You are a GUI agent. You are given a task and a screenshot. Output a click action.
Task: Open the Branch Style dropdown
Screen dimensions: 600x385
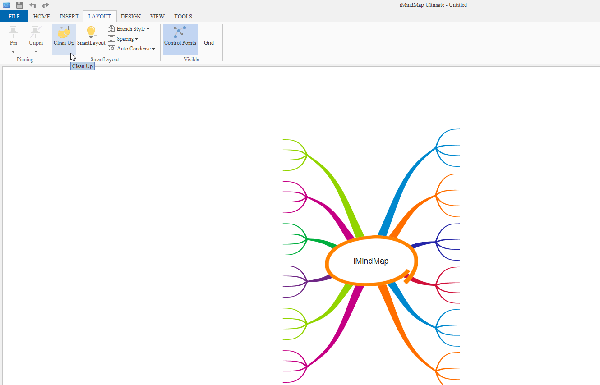click(129, 29)
